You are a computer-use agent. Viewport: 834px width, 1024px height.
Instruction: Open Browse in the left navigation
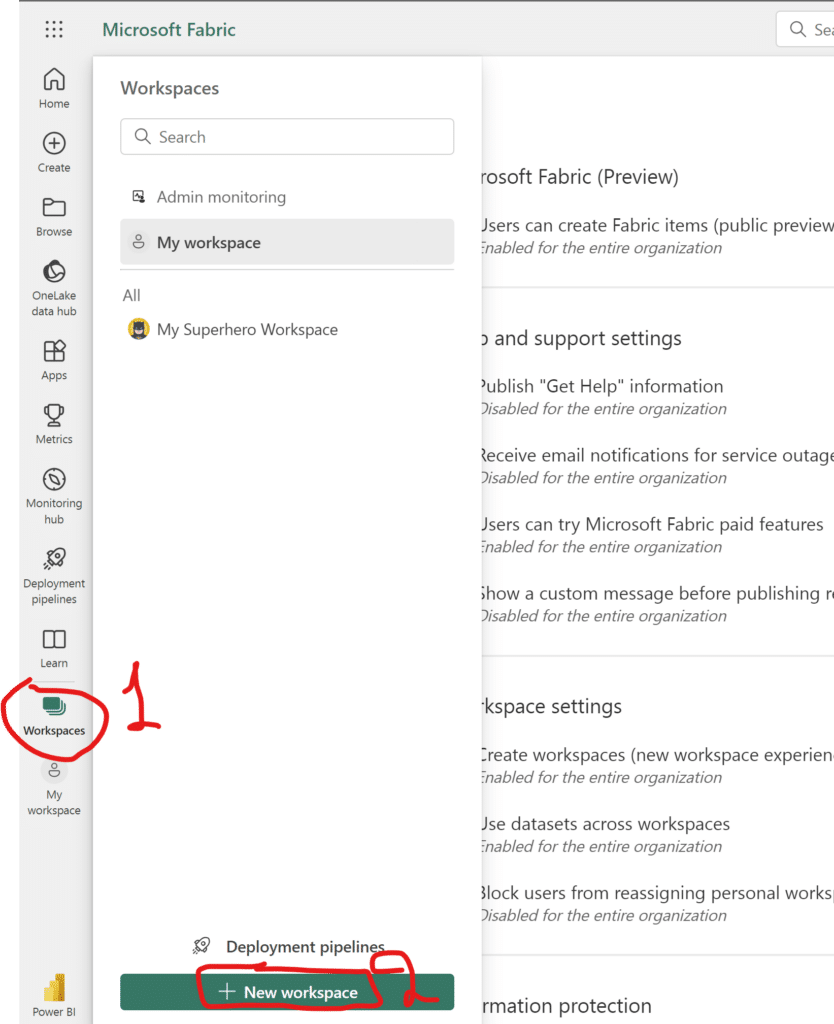(54, 216)
